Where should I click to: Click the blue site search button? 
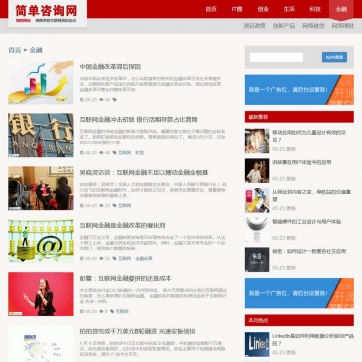tap(334, 57)
